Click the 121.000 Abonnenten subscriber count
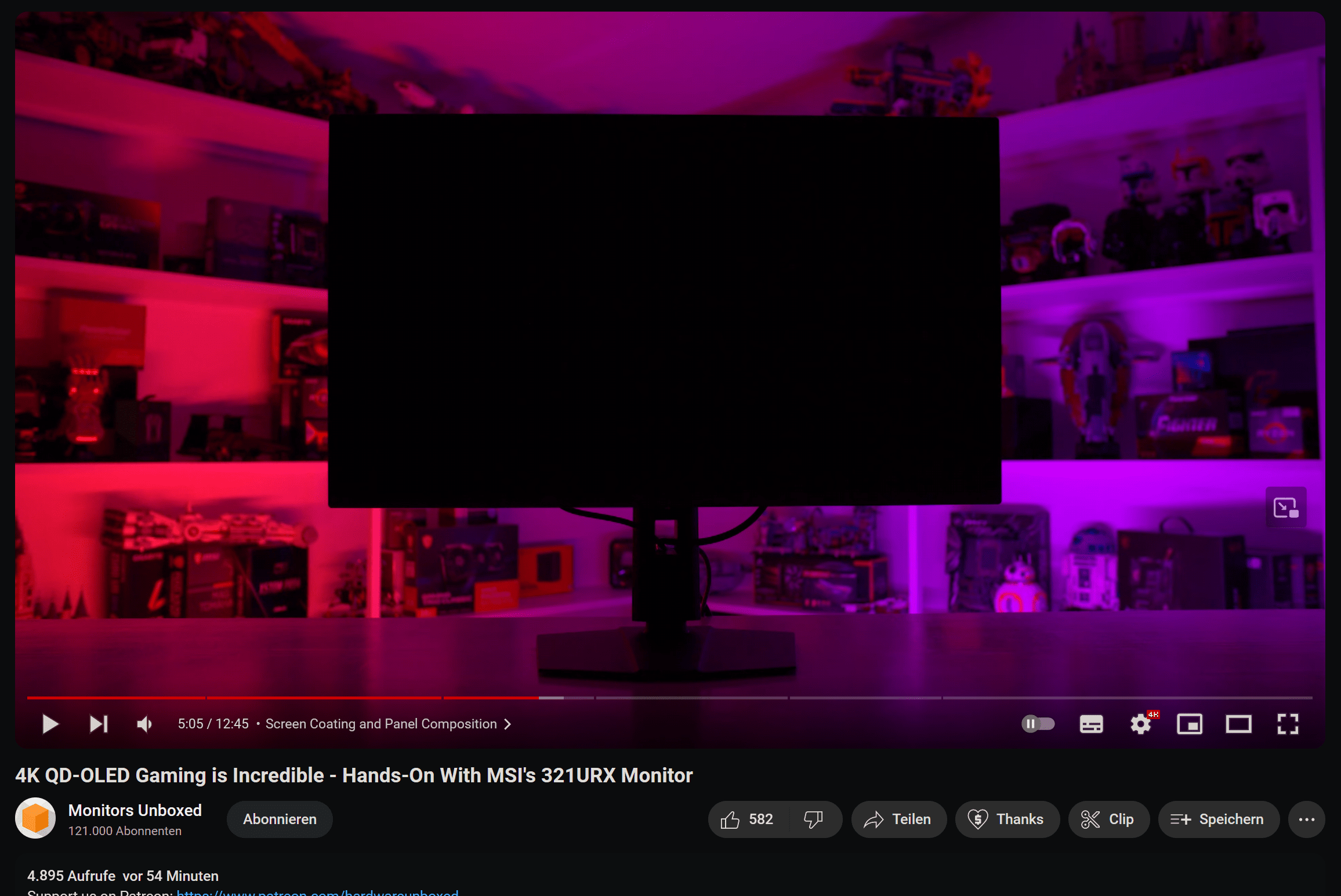The height and width of the screenshot is (896, 1341). coord(125,831)
